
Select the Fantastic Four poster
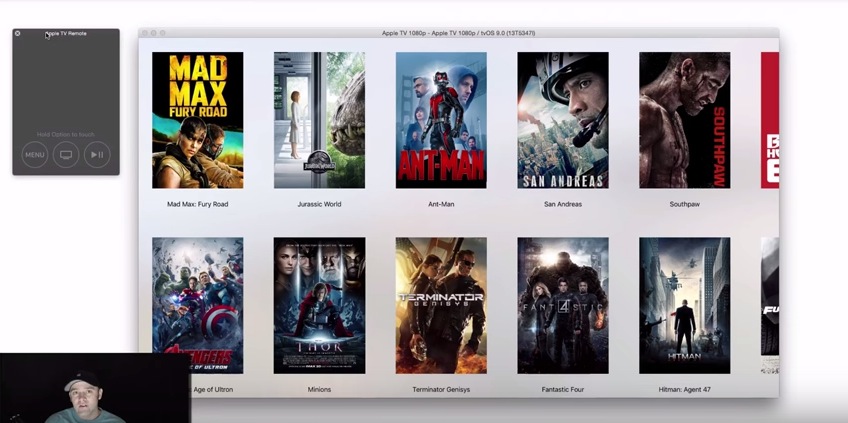click(562, 305)
